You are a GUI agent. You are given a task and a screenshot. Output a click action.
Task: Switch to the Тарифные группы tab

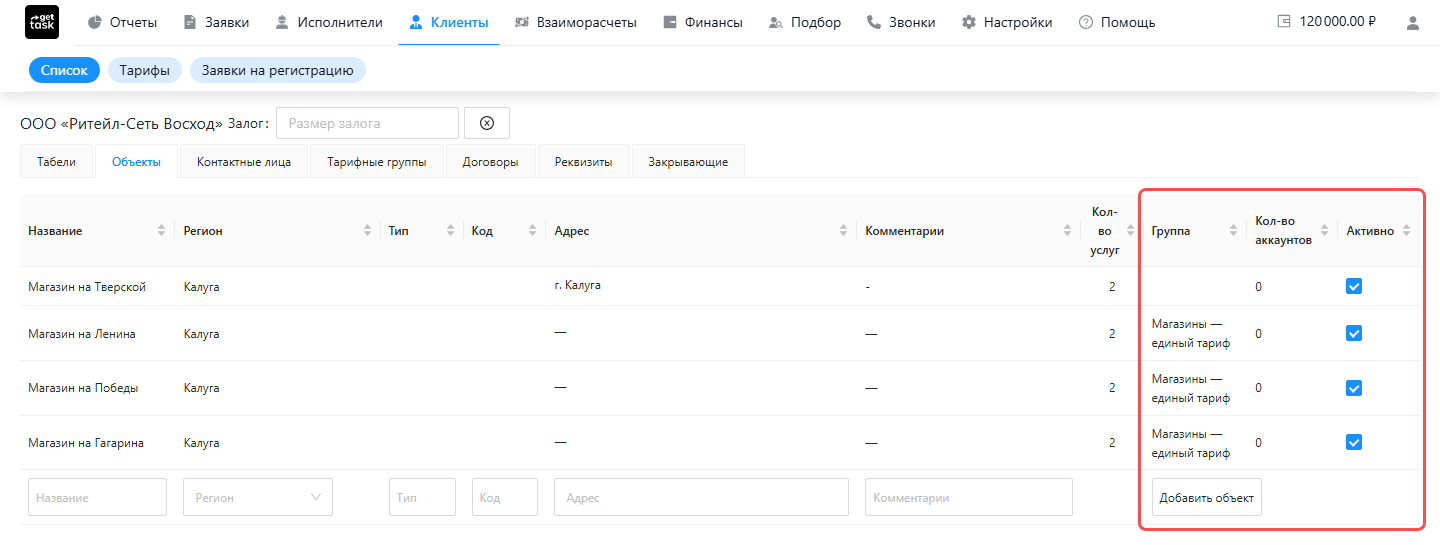[377, 162]
